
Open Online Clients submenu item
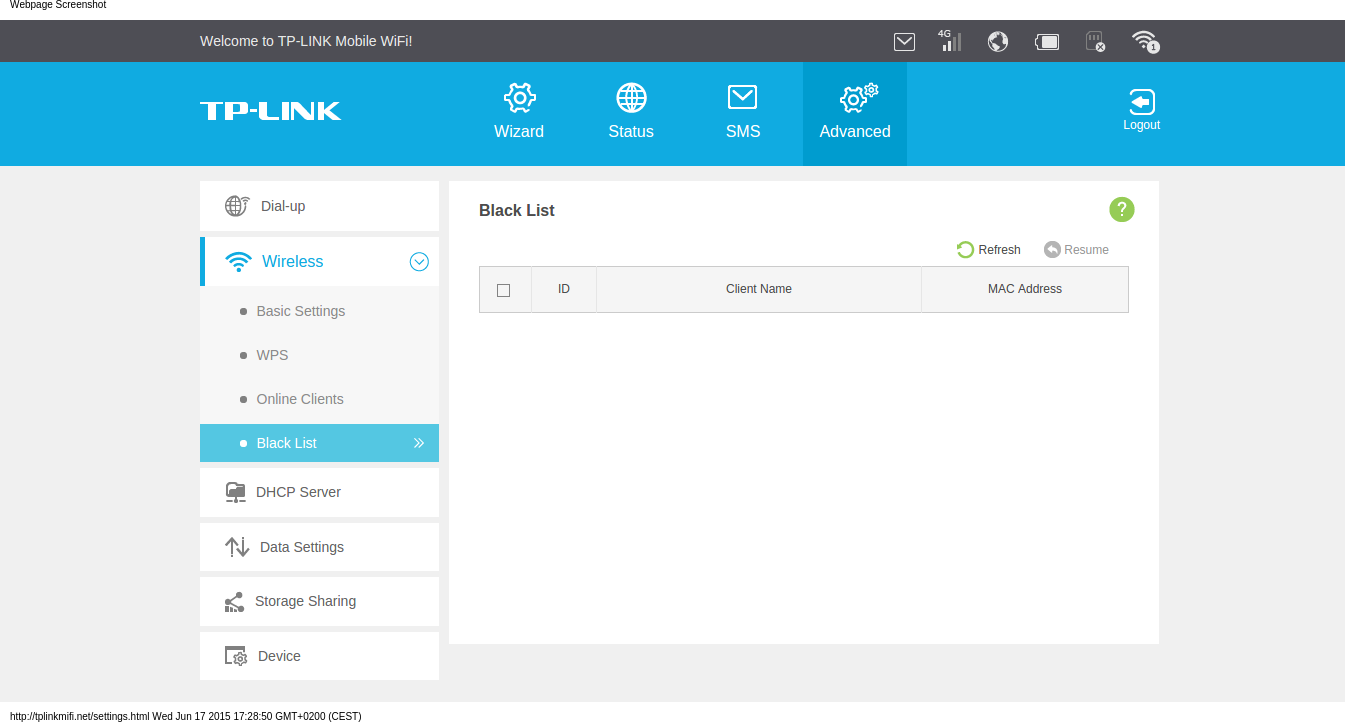[x=300, y=399]
